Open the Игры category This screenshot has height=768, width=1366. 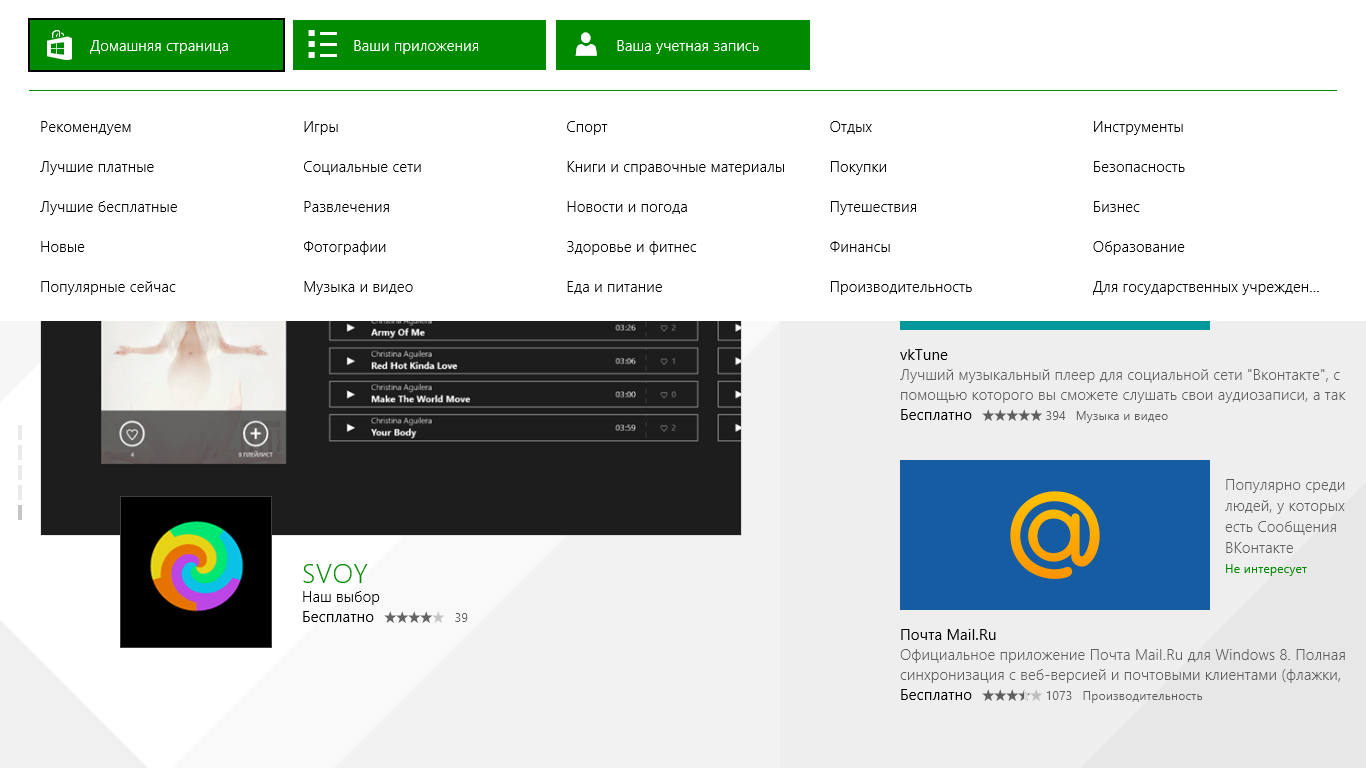321,127
